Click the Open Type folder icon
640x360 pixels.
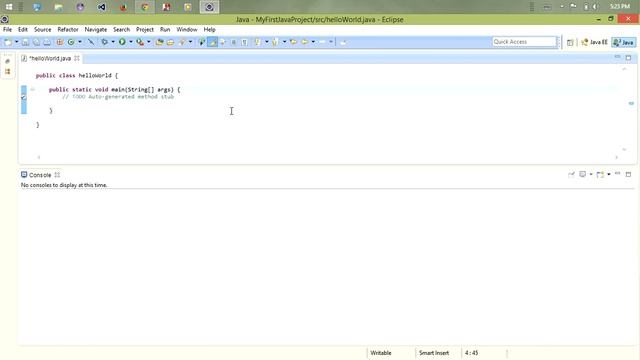pos(159,42)
